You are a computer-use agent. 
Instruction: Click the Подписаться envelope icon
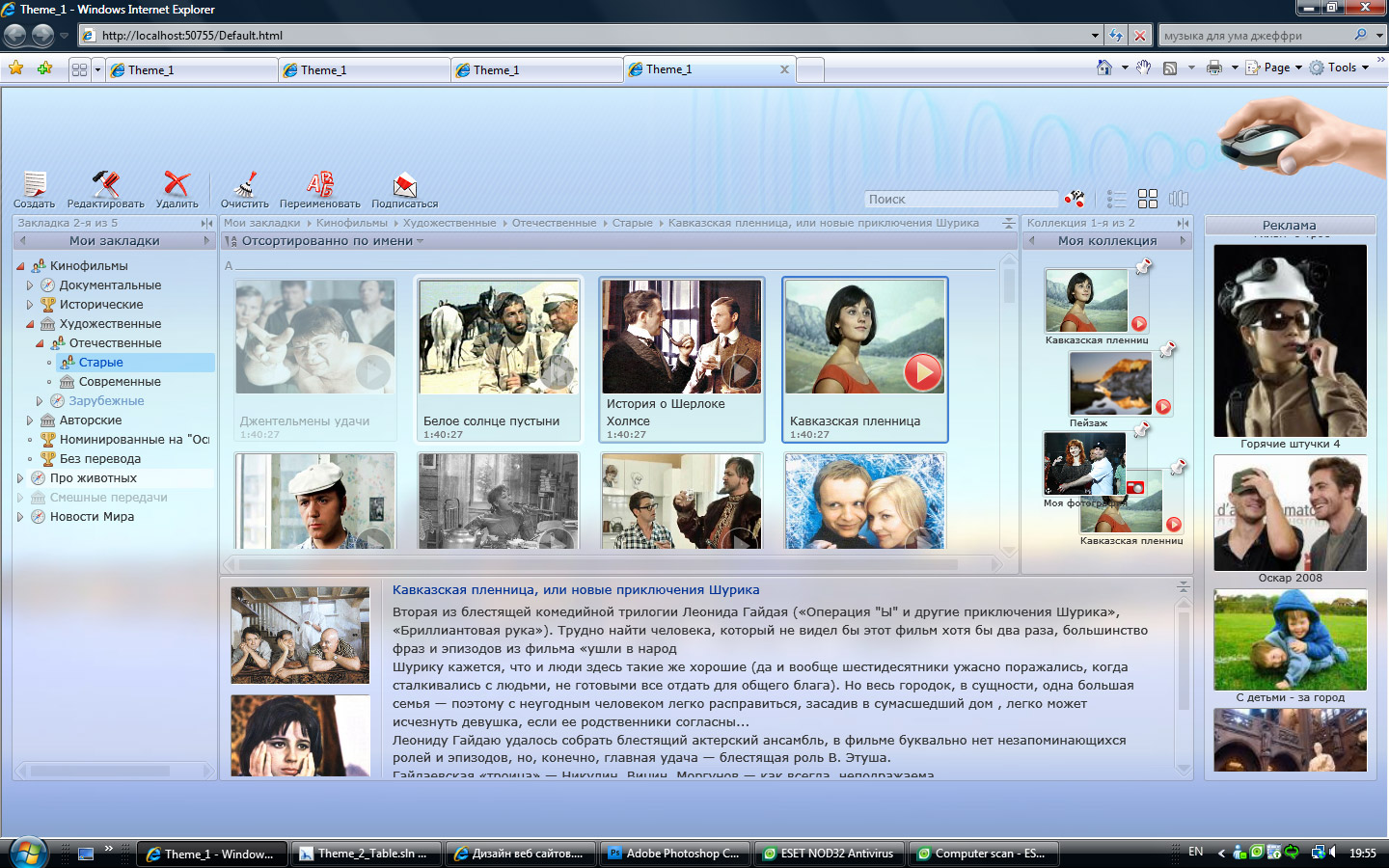404,183
